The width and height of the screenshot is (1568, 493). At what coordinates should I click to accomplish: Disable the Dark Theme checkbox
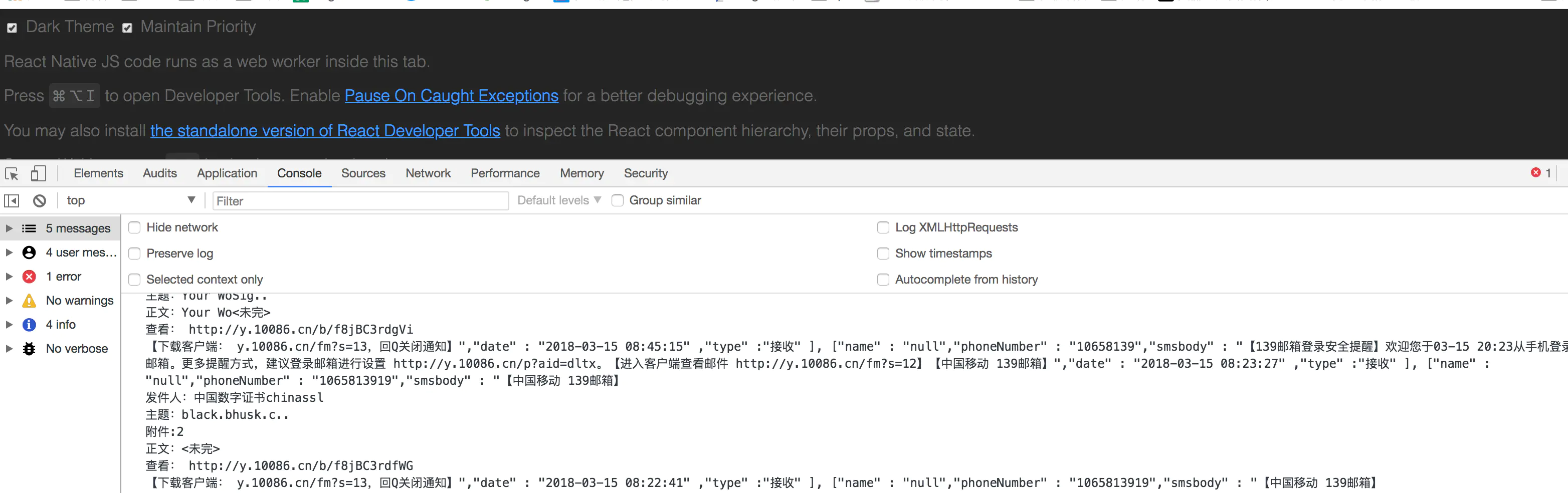[x=12, y=28]
